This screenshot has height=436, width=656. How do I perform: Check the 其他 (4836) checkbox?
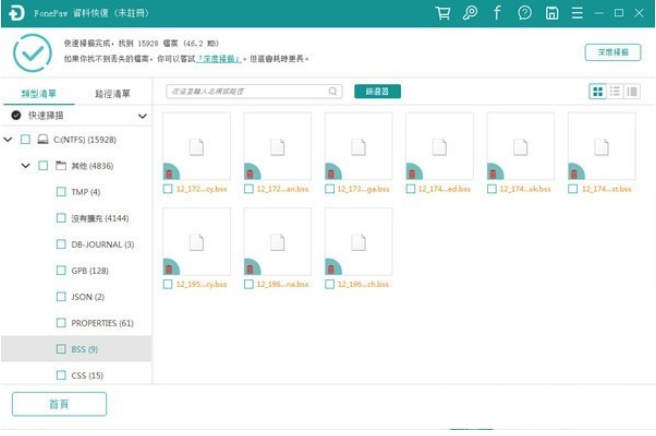pyautogui.click(x=43, y=166)
